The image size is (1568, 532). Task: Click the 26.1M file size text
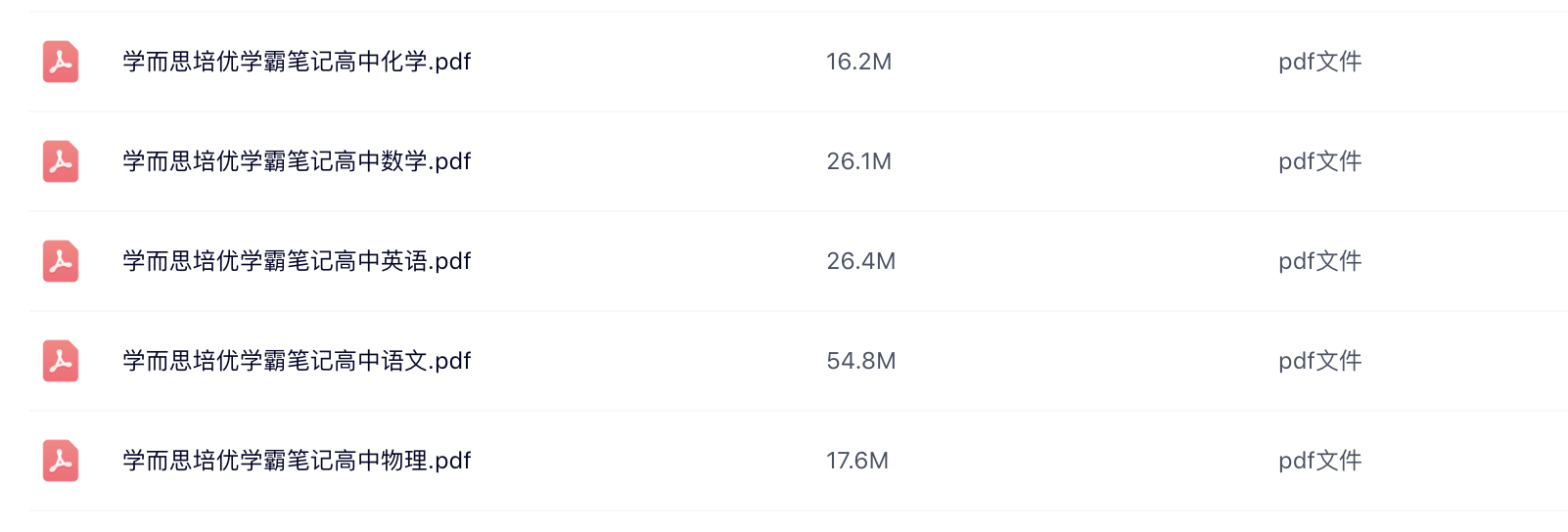tap(858, 161)
